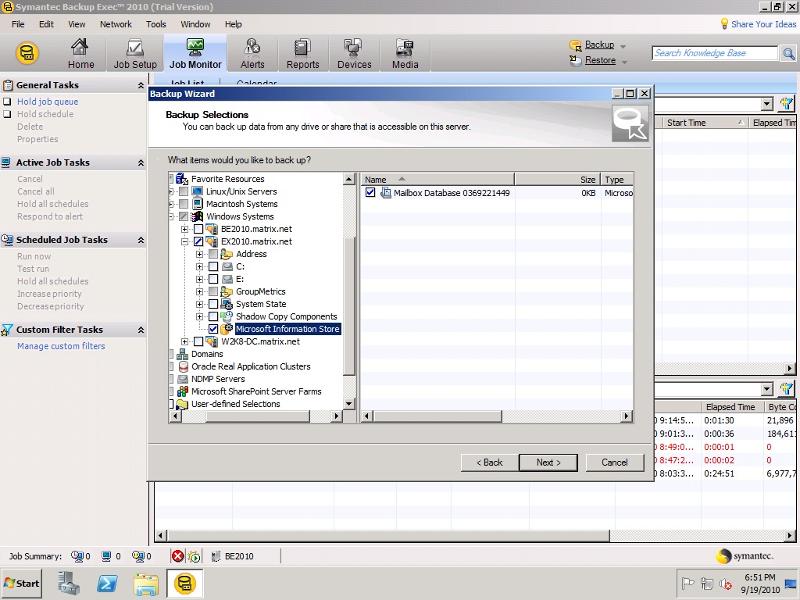Open the View menu
Image resolution: width=800 pixels, height=600 pixels.
[77, 24]
